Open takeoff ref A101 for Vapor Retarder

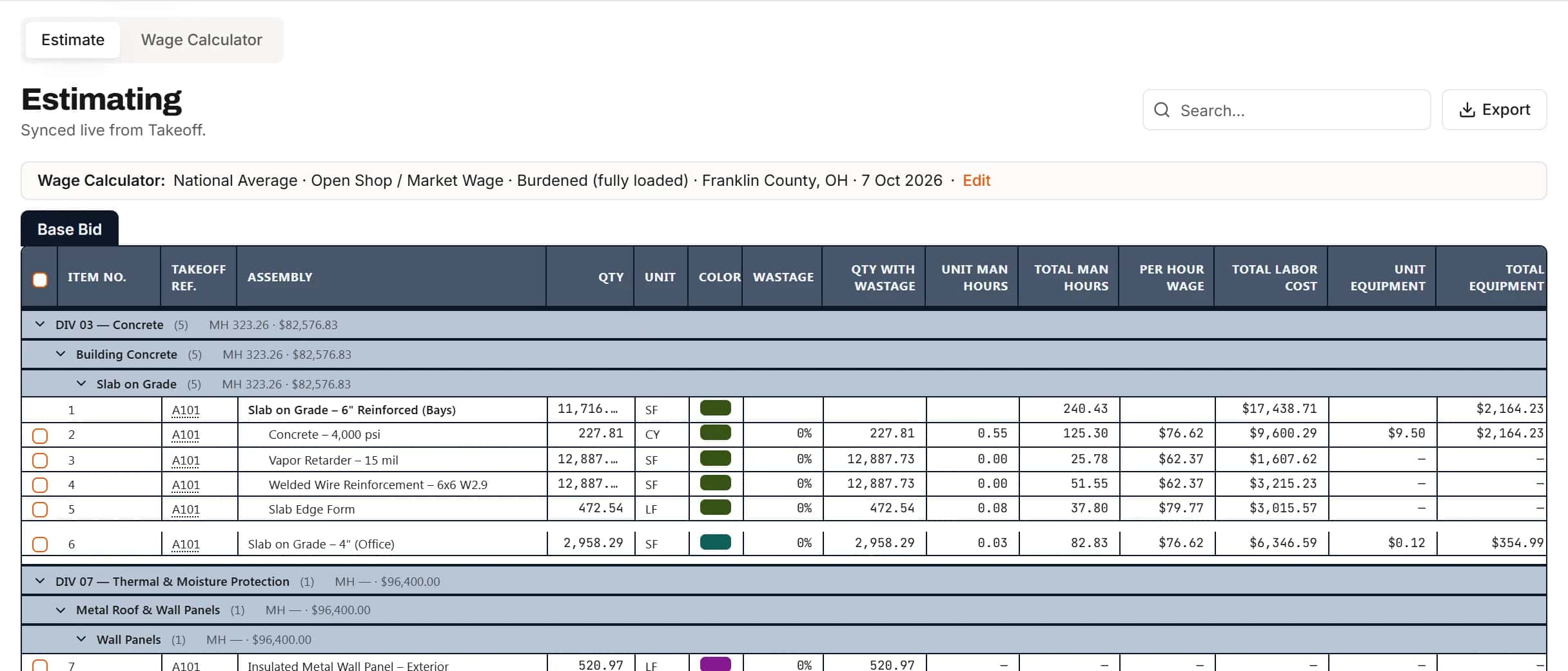186,461
